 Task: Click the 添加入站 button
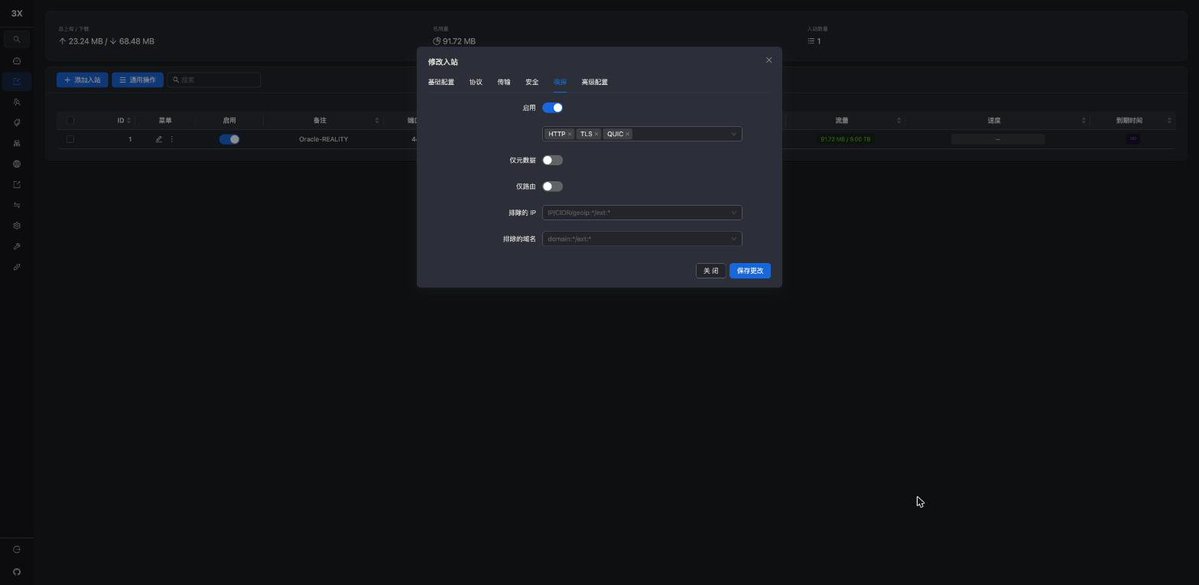83,80
